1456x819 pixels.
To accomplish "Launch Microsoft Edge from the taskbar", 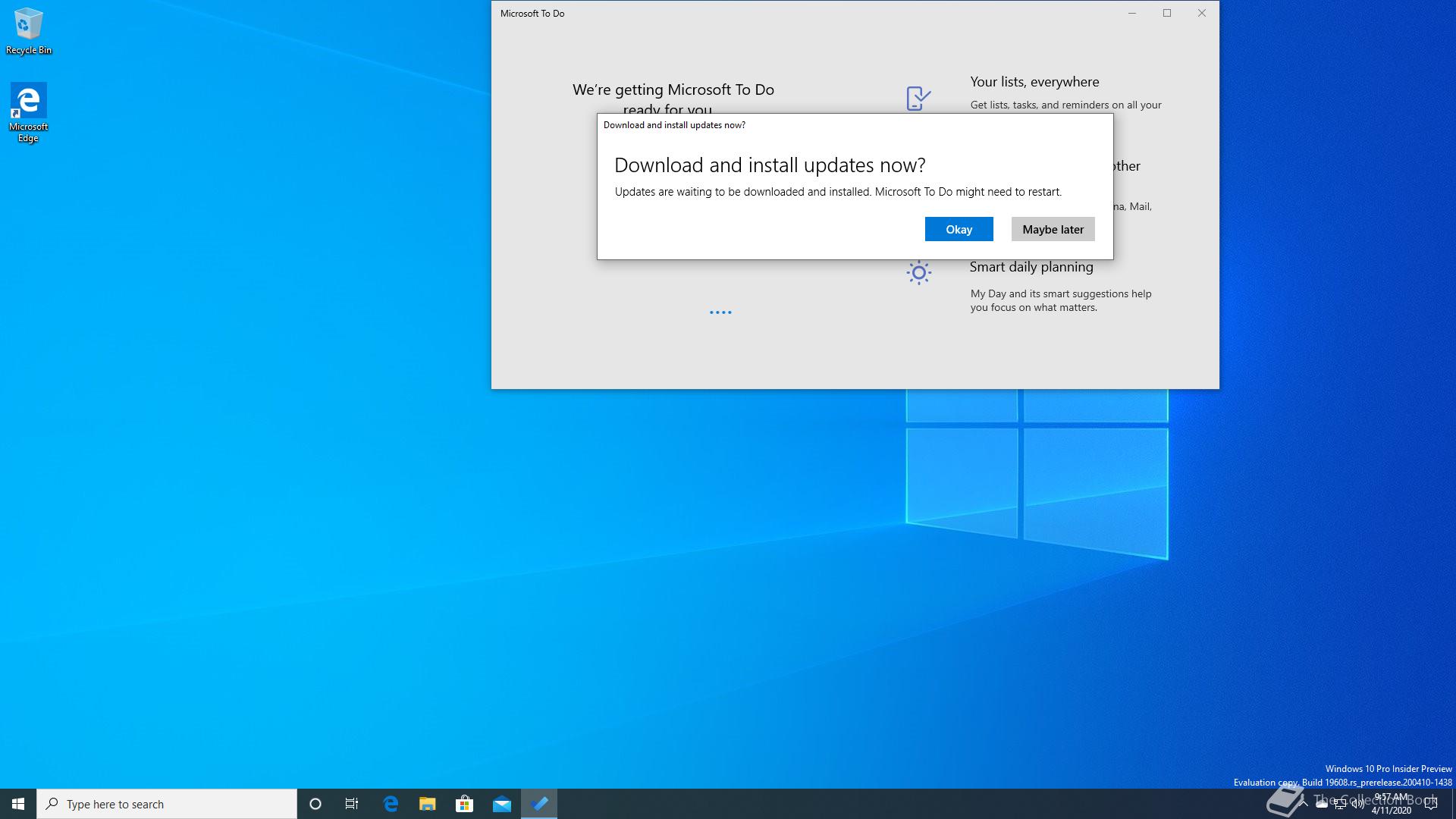I will tap(391, 804).
